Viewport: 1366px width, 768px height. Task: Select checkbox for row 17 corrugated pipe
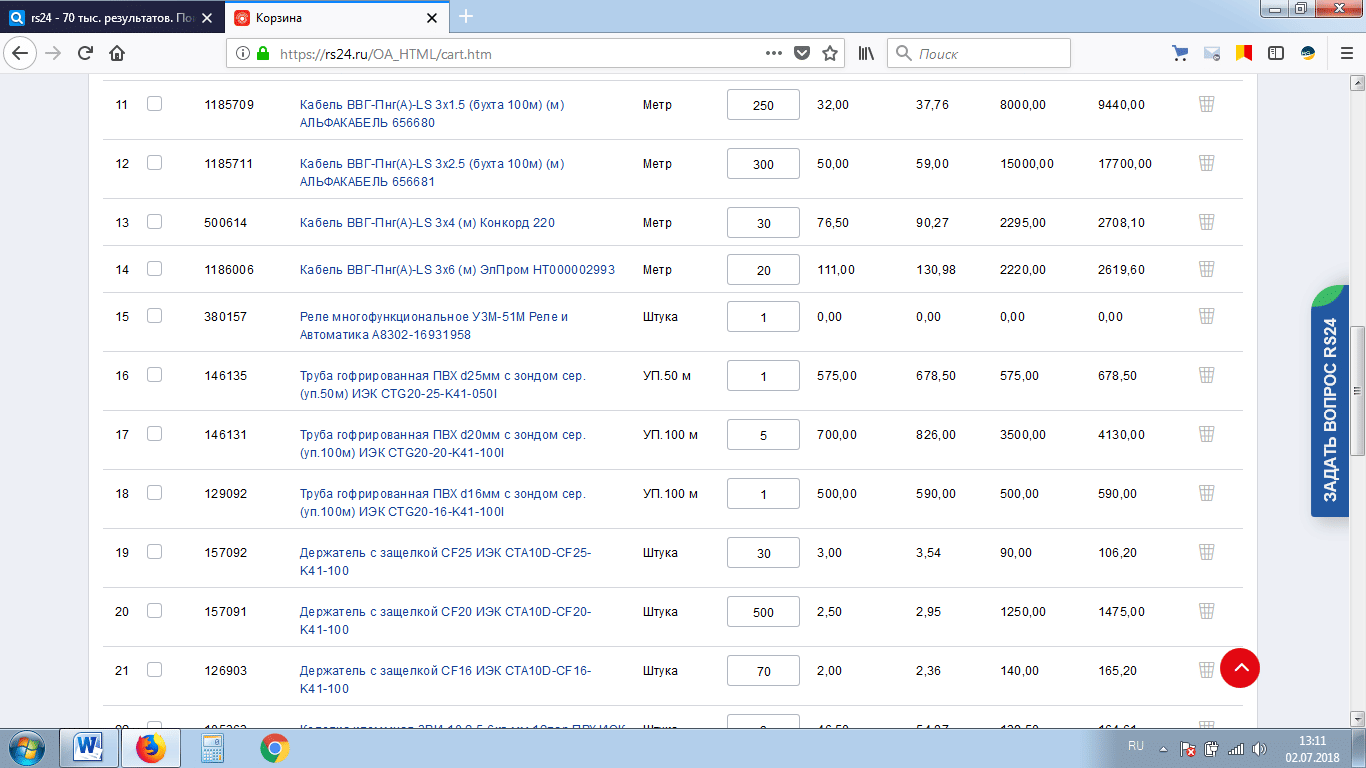(x=154, y=434)
